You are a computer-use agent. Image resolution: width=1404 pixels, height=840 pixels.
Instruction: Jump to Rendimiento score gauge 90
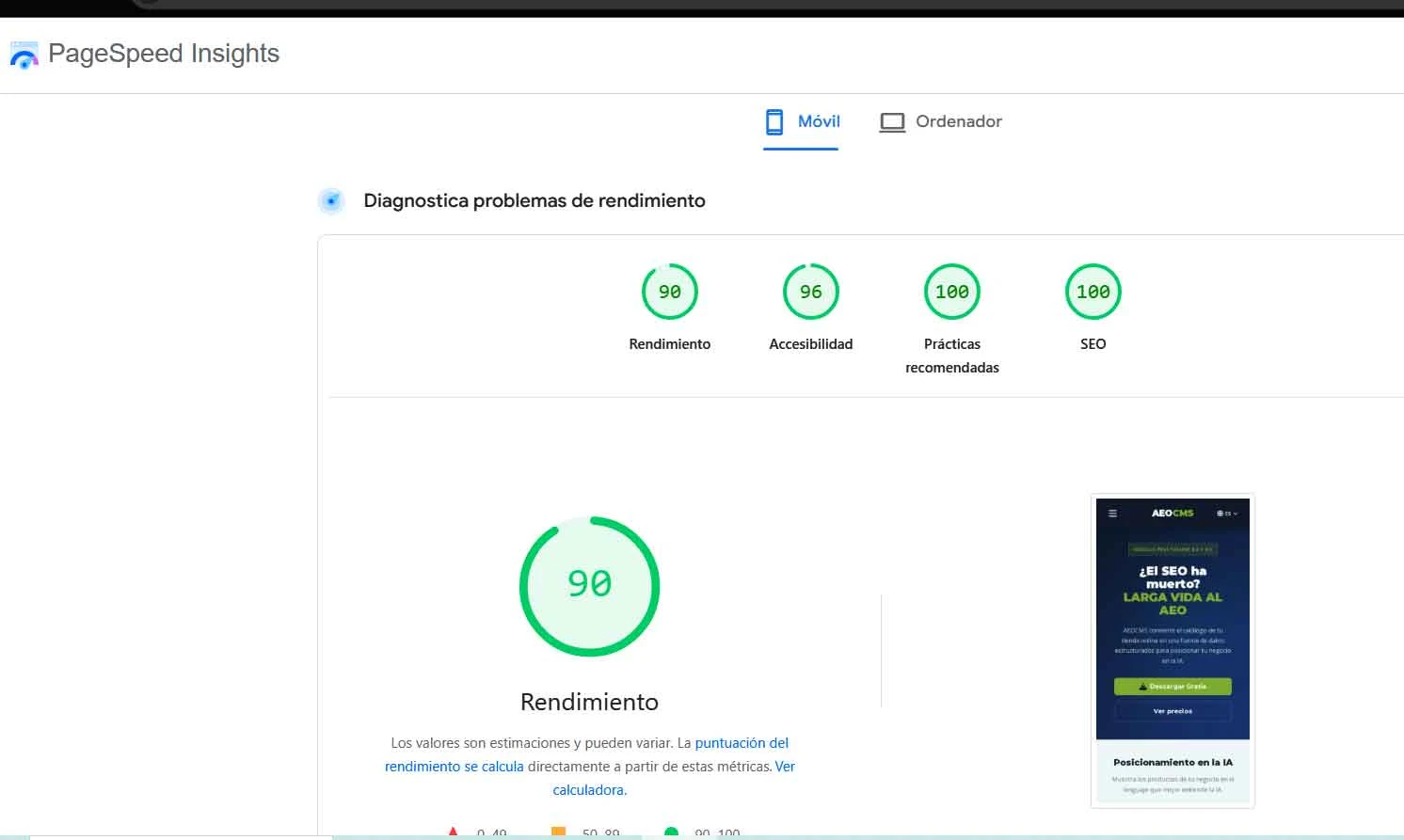[670, 292]
